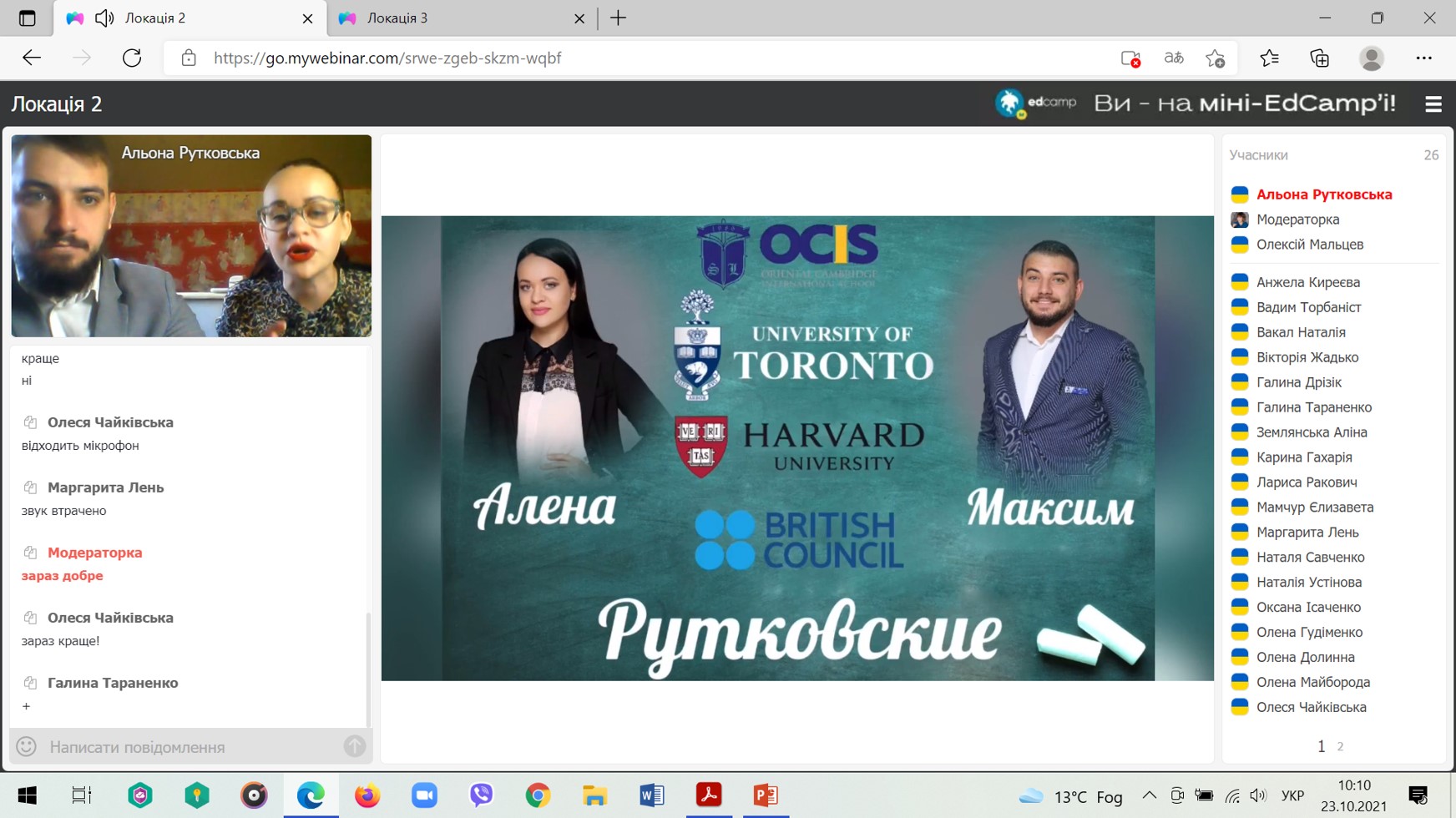
Task: Select participant Карина Гахарія
Action: click(x=1304, y=457)
